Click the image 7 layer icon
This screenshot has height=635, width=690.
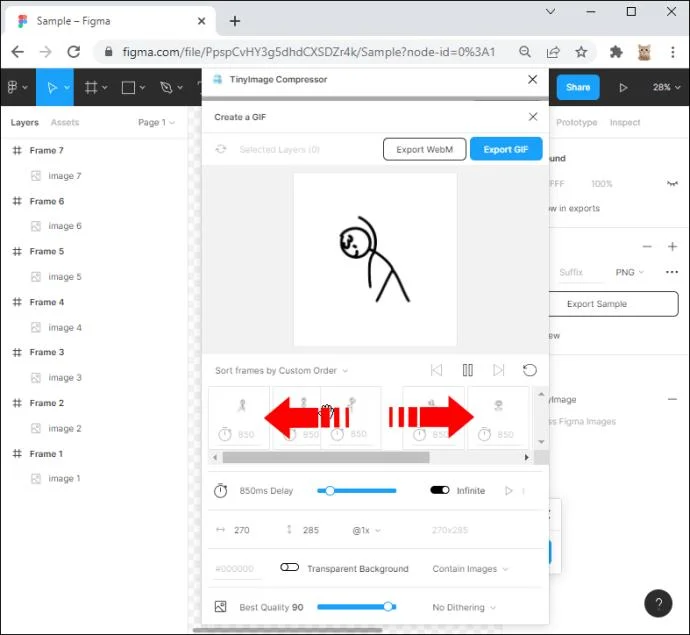coord(36,176)
